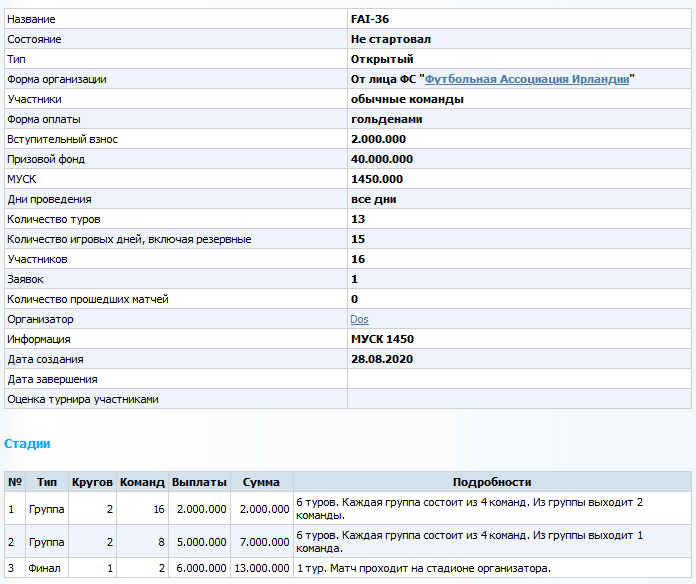Open organizer Dos profile link

click(359, 320)
